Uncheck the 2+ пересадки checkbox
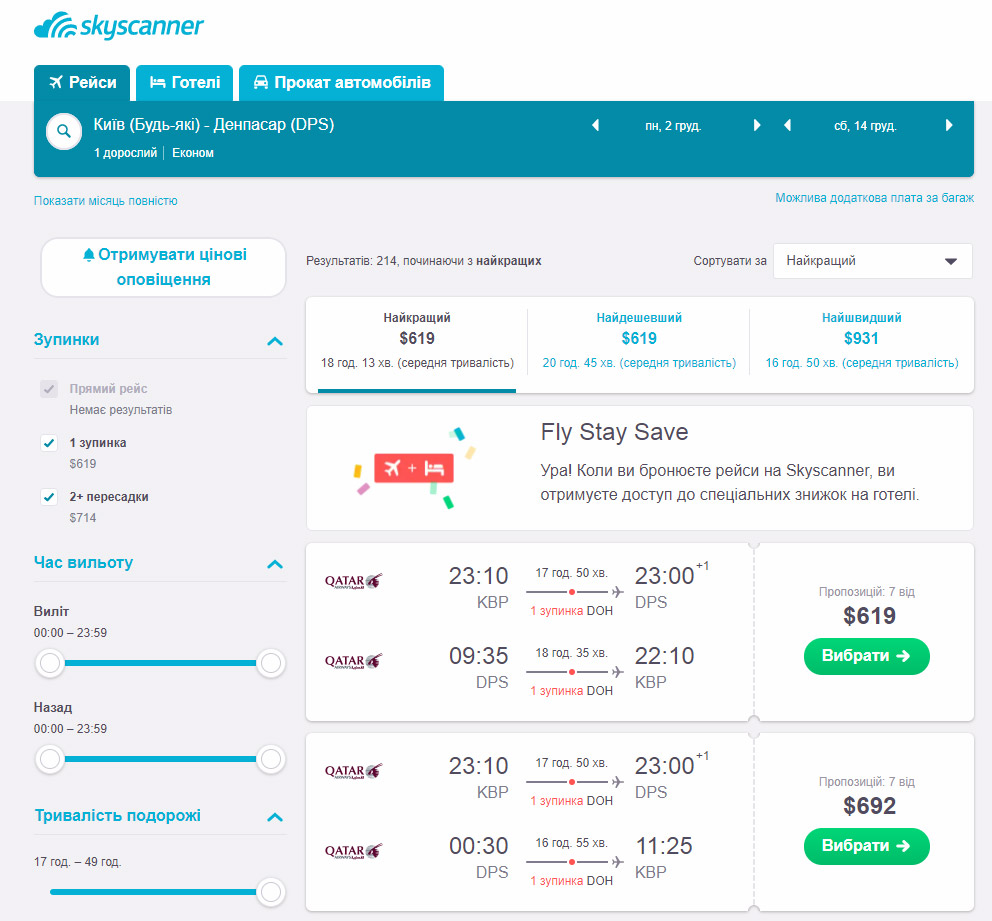This screenshot has height=921, width=992. click(49, 497)
